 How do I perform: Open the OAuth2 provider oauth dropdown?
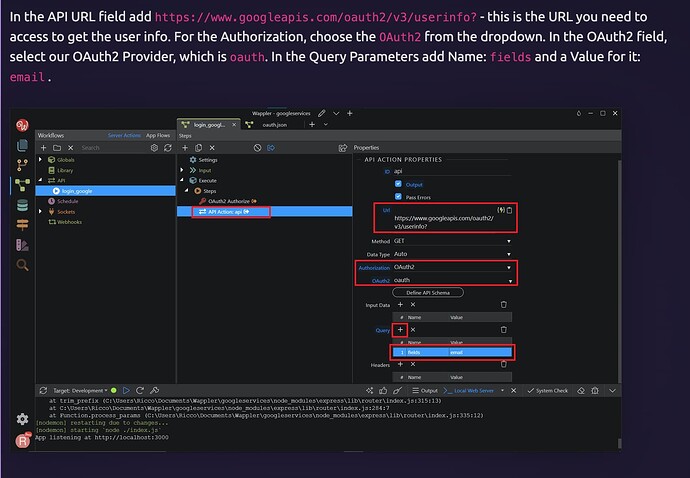coord(452,280)
